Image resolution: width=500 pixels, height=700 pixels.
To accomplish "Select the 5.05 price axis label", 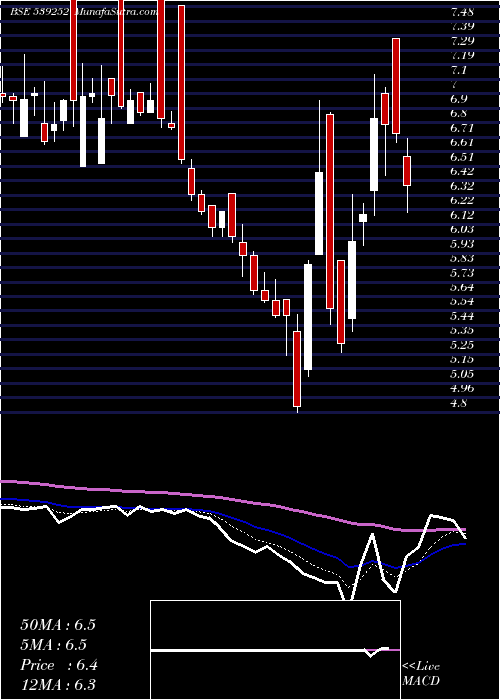I will coord(462,374).
